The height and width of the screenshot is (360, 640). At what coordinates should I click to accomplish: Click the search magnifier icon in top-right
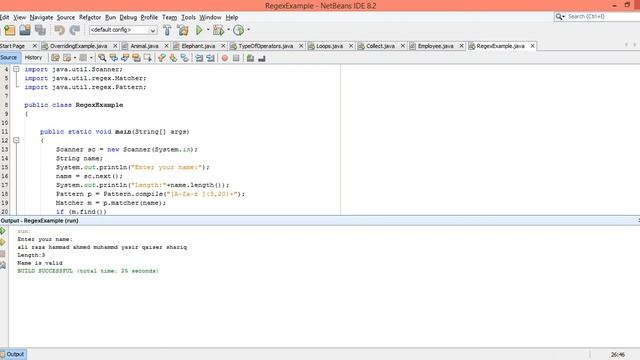click(558, 16)
